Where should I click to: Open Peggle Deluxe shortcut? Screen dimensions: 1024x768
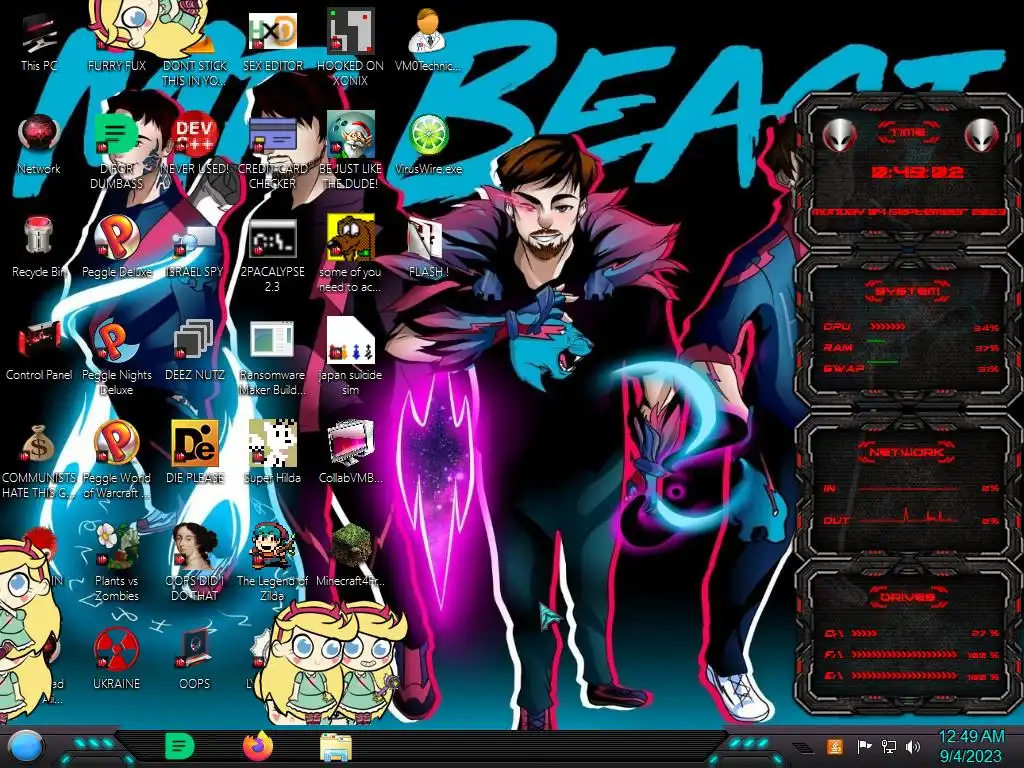click(117, 247)
